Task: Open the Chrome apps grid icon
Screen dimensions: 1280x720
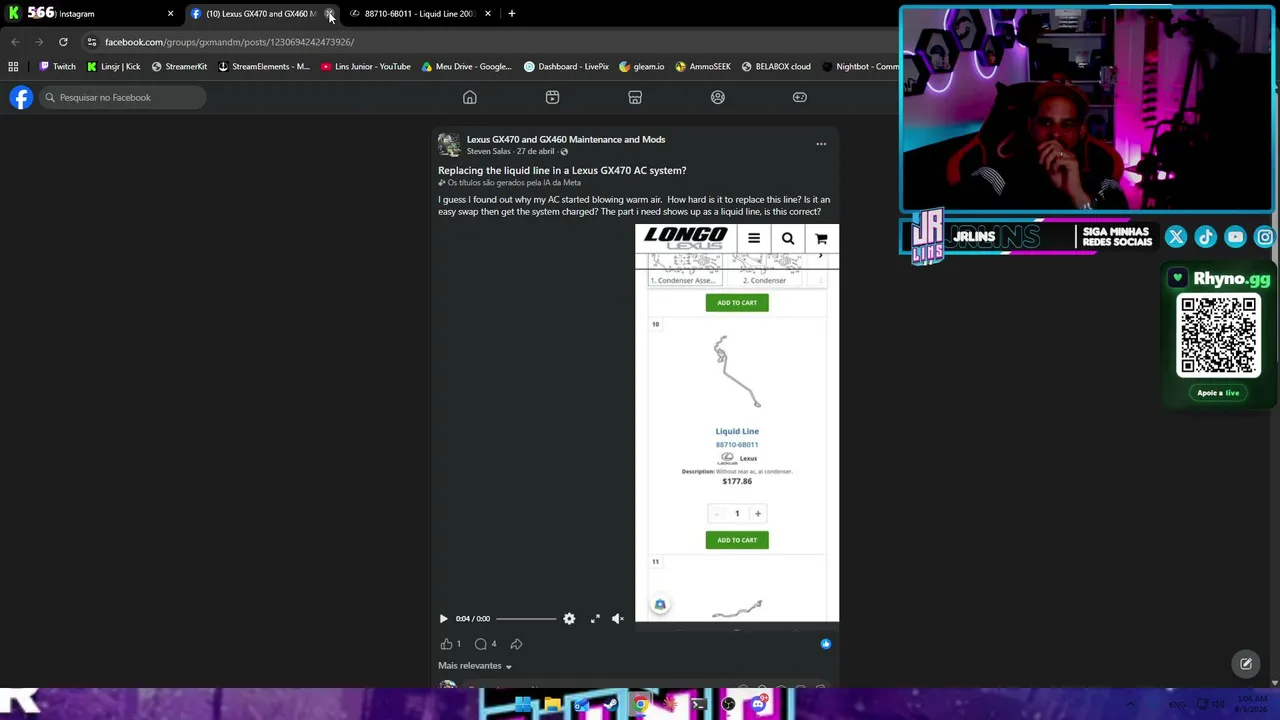Action: (13, 67)
